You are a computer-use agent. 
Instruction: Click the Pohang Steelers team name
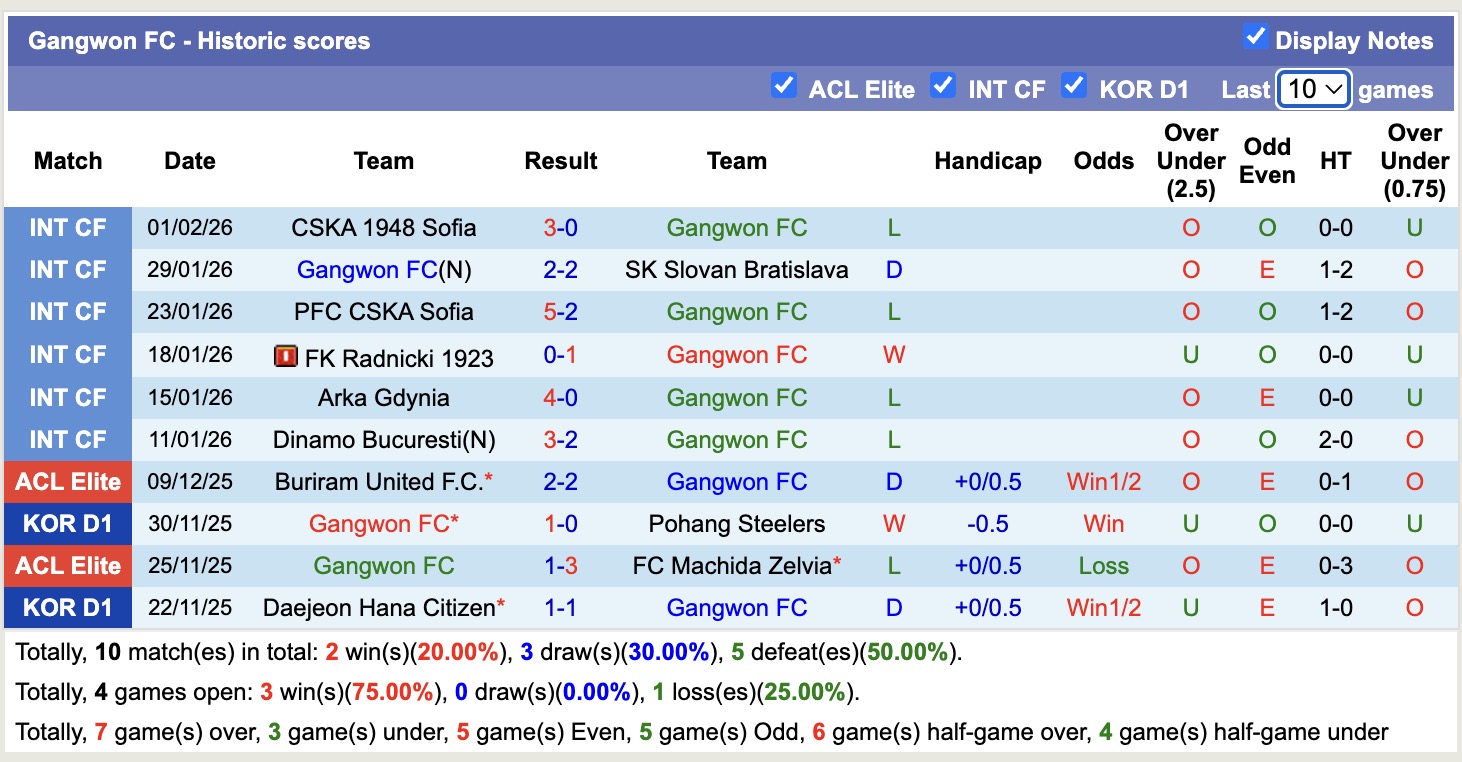(737, 523)
